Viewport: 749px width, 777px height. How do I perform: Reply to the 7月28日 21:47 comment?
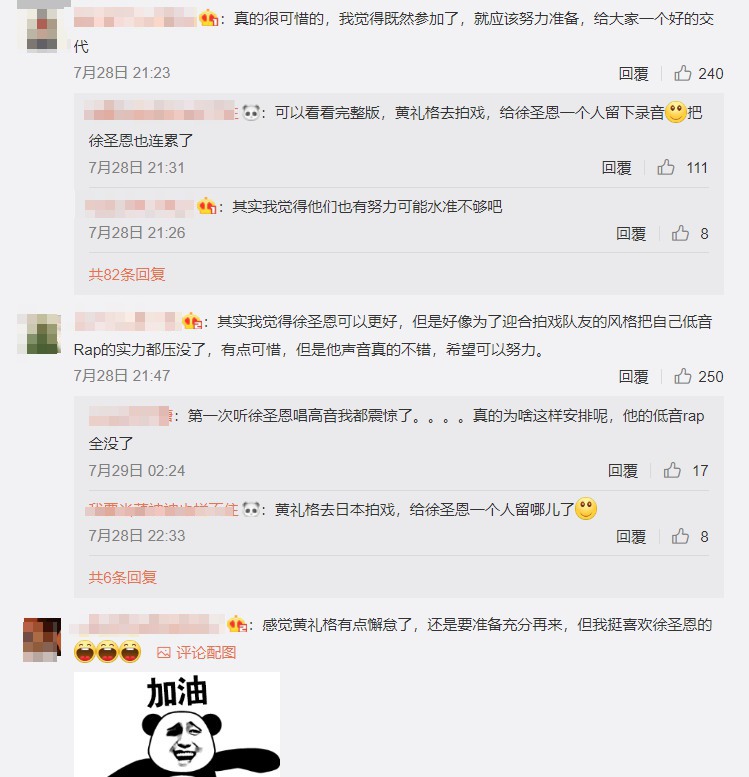tap(634, 377)
